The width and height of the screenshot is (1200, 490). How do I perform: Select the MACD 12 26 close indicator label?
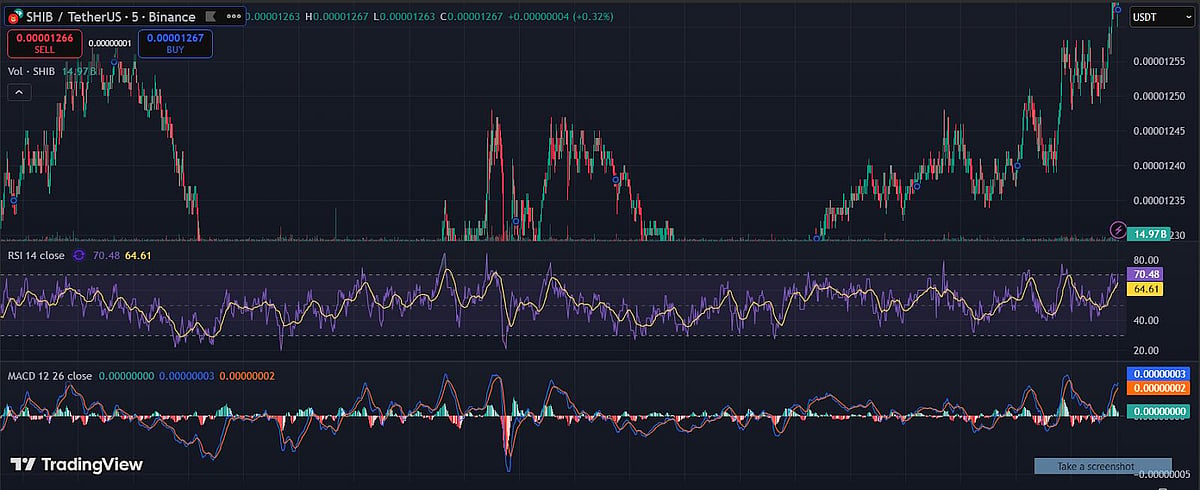pos(50,376)
